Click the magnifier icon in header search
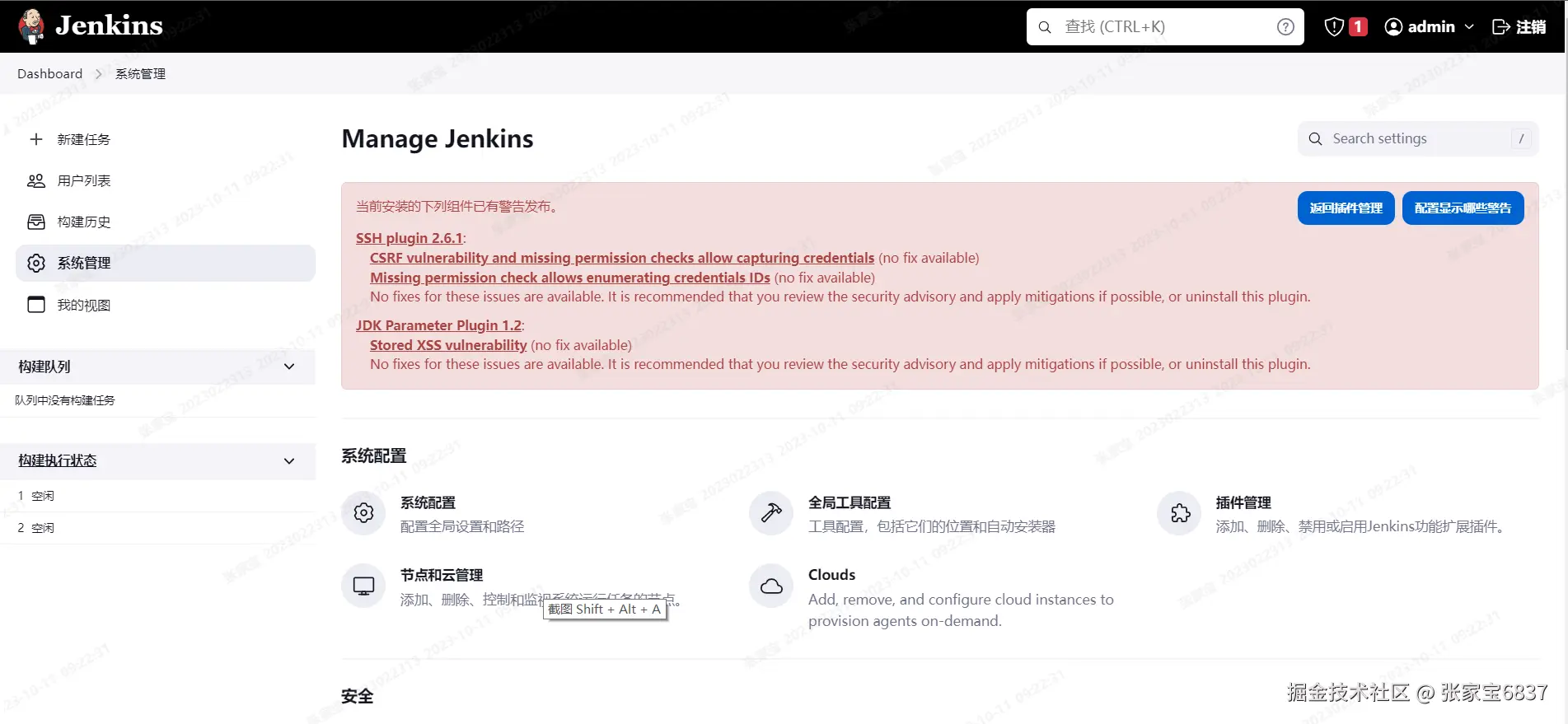Viewport: 1568px width, 724px height. tap(1045, 27)
